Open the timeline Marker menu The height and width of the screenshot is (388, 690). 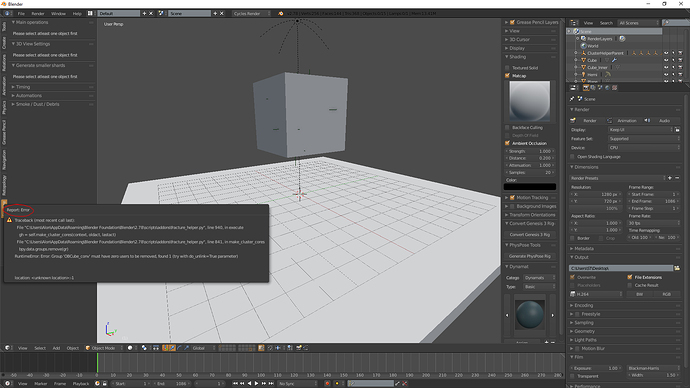[x=40, y=384]
